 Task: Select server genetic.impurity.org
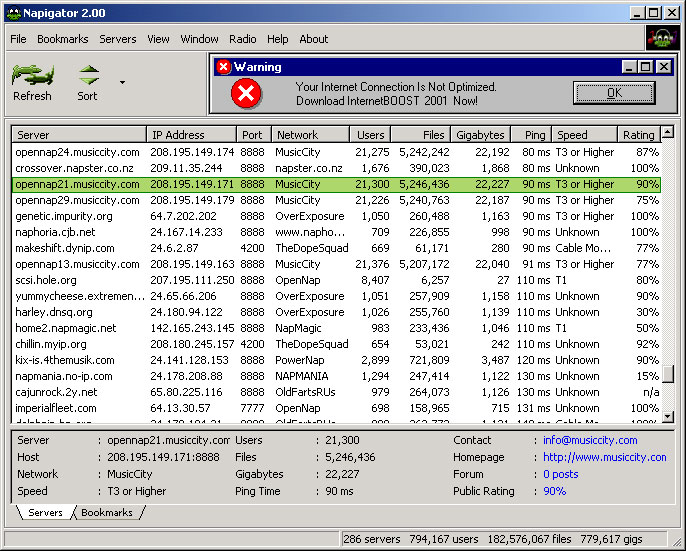coord(336,216)
